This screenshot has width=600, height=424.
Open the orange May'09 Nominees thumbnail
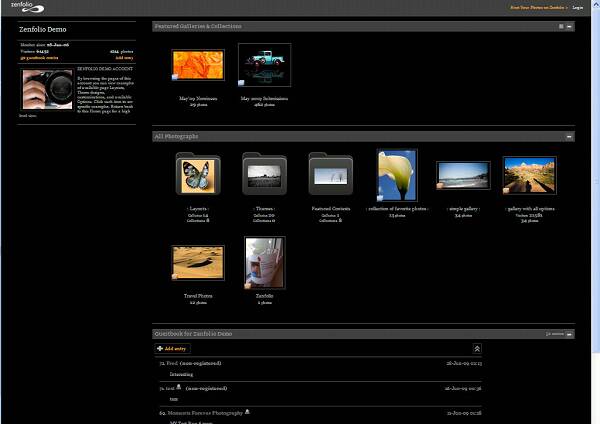pos(198,65)
